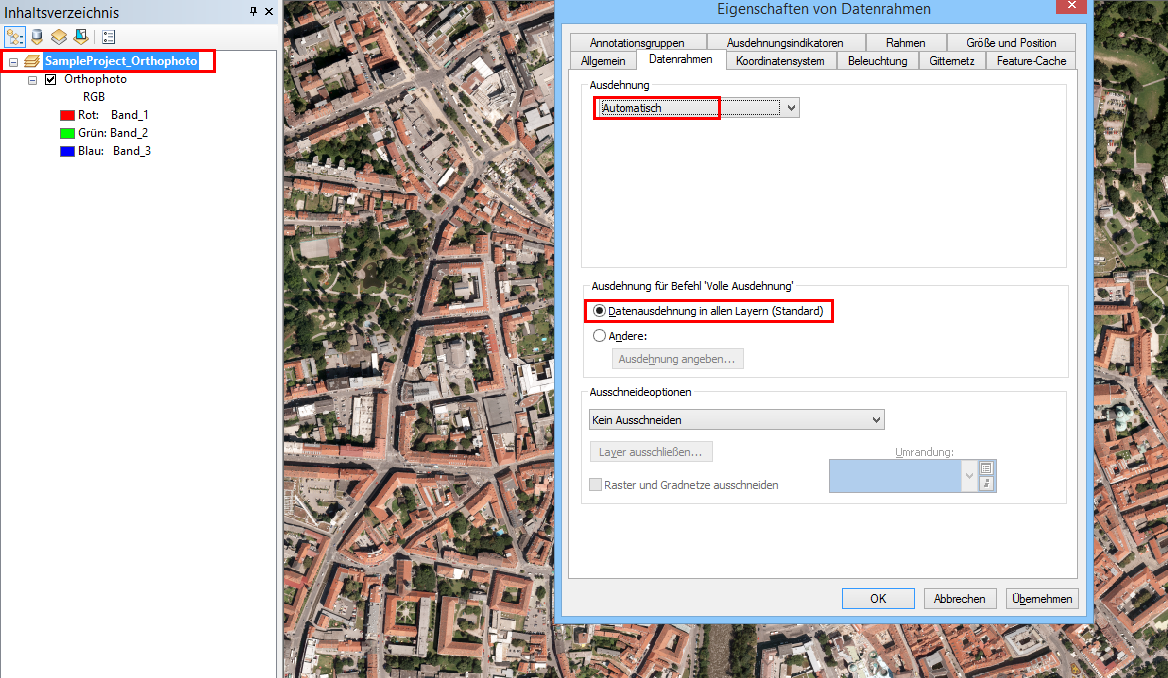The image size is (1168, 678).
Task: Choose Datenausdehnung in allen Layern option
Action: (597, 311)
